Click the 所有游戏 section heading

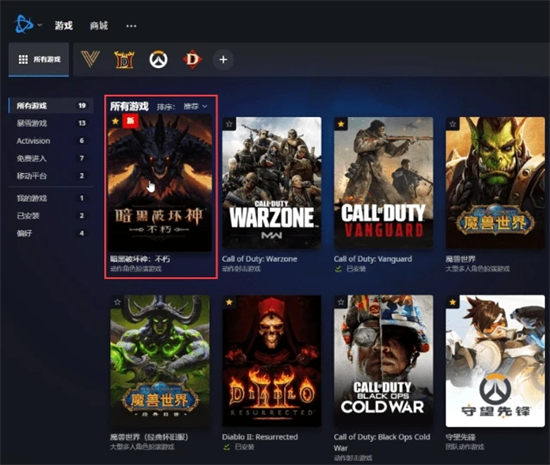click(x=129, y=106)
